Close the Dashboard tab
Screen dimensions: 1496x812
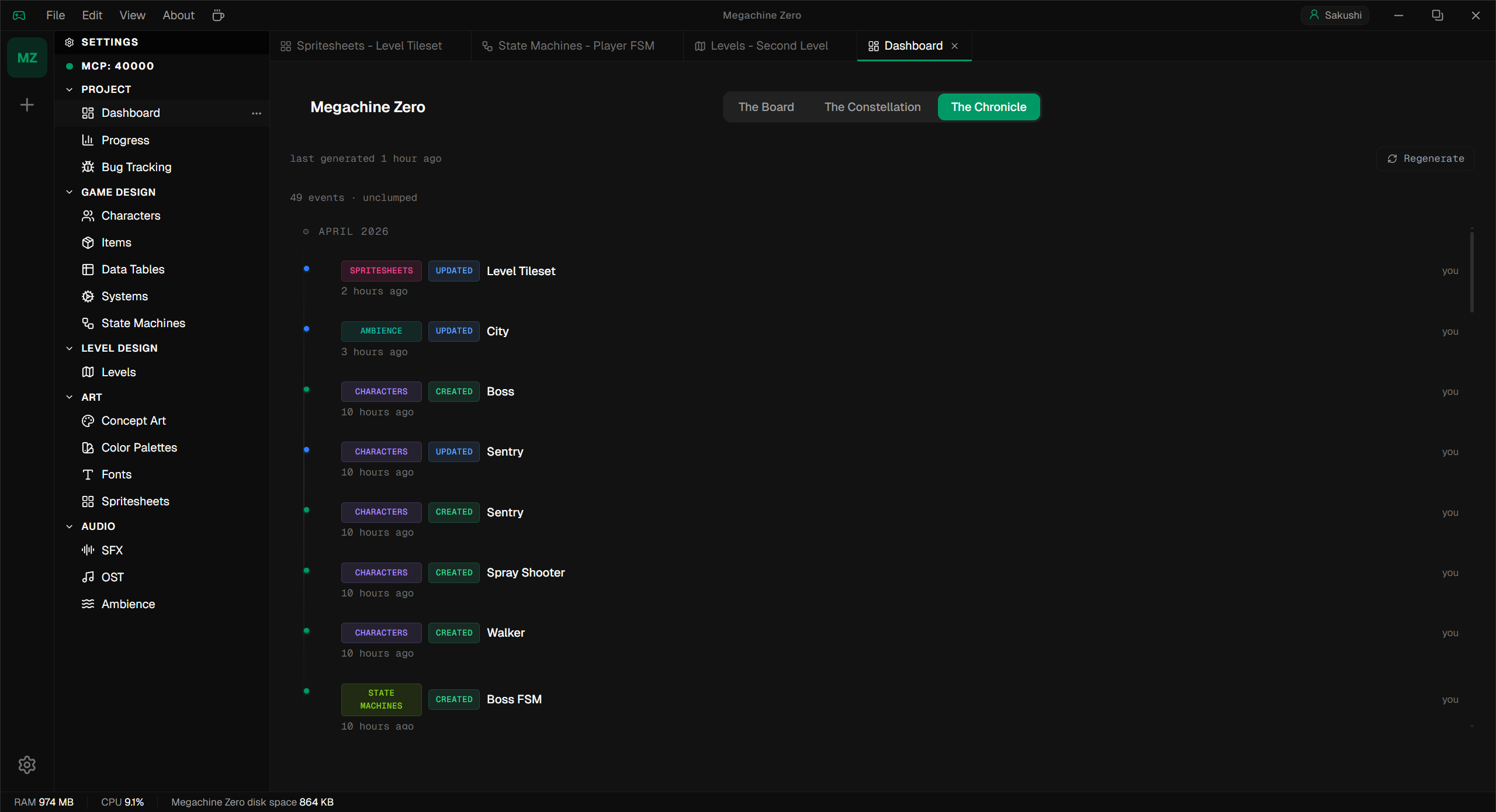955,46
